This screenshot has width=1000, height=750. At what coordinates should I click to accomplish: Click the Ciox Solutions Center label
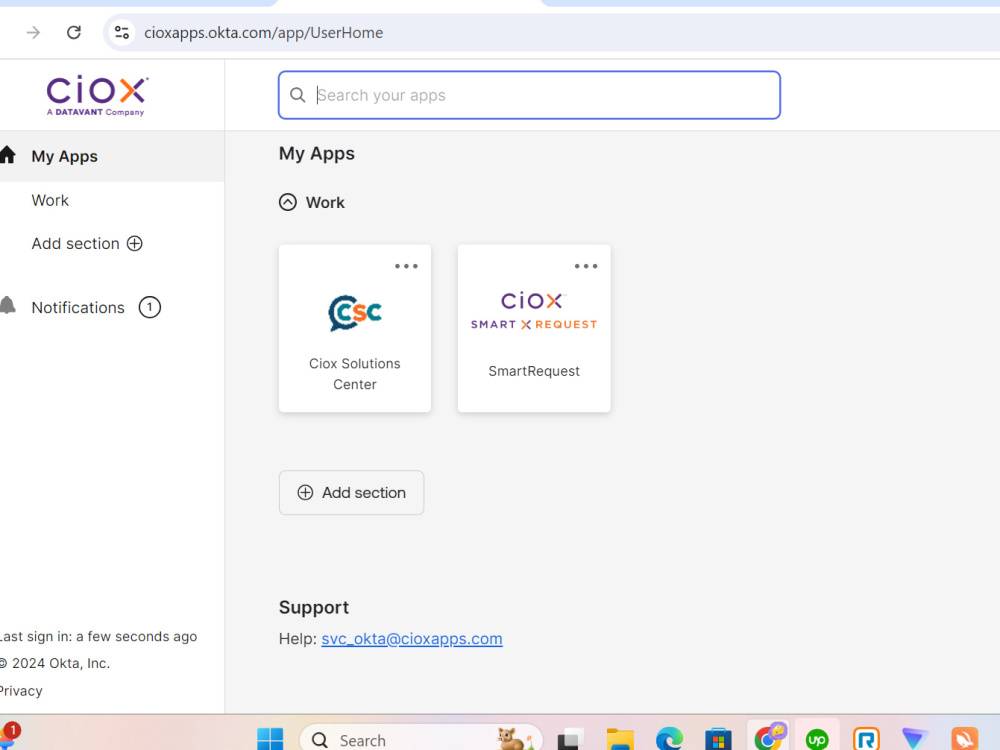(355, 374)
